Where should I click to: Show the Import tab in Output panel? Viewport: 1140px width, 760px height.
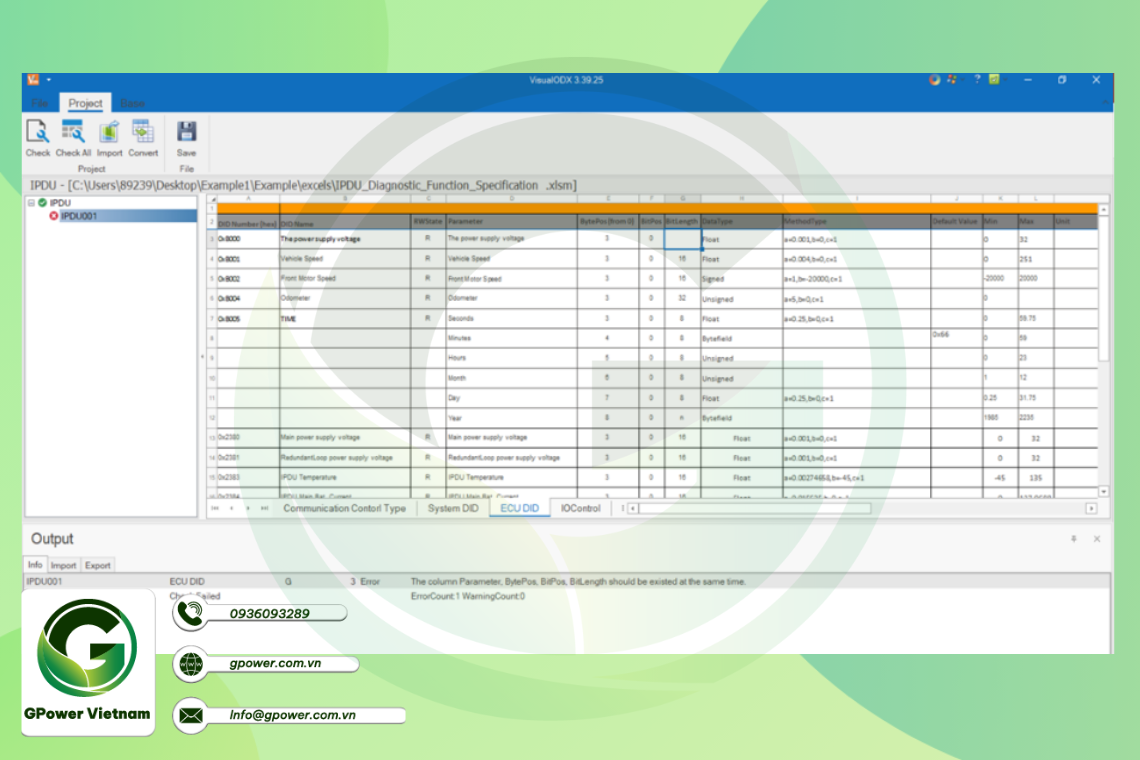point(63,565)
